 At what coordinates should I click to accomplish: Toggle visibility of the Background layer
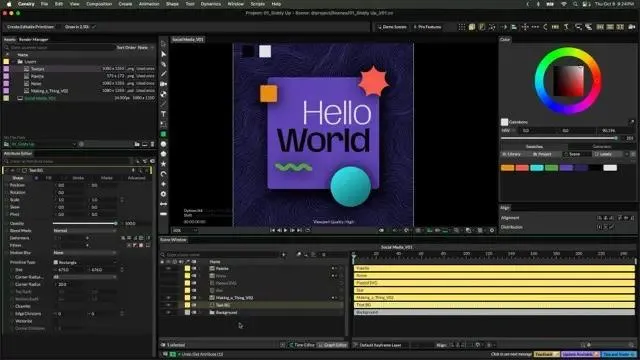tap(168, 312)
